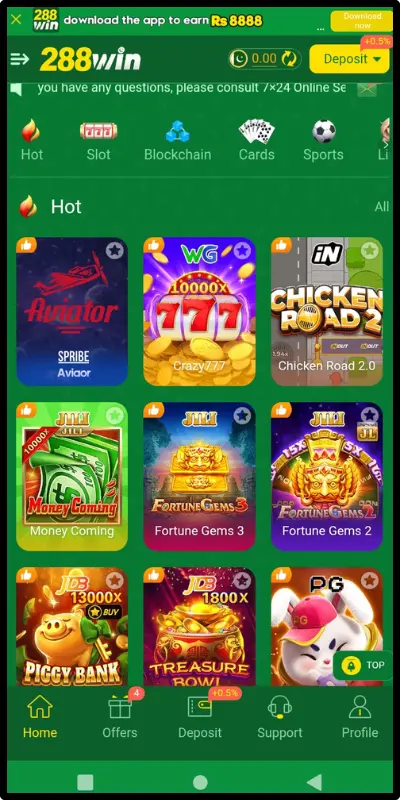Toggle favorite star on Crazy777

point(242,251)
